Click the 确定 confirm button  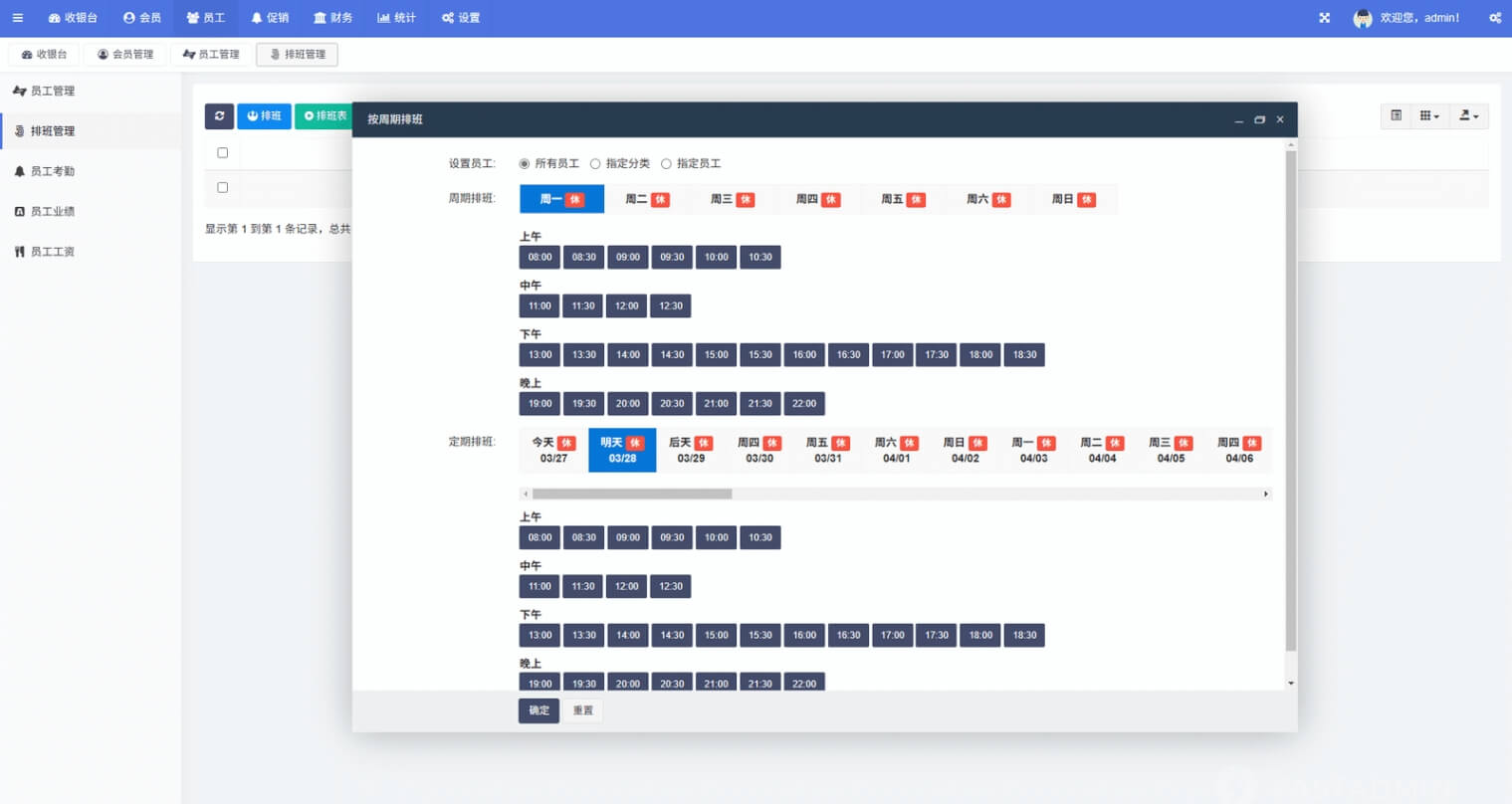pyautogui.click(x=539, y=710)
